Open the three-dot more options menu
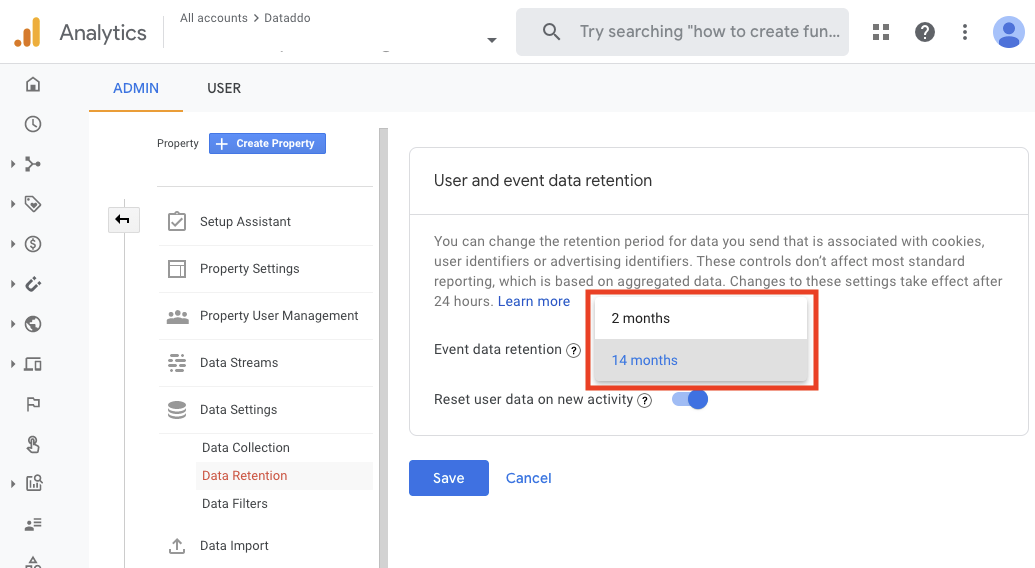 (x=965, y=32)
